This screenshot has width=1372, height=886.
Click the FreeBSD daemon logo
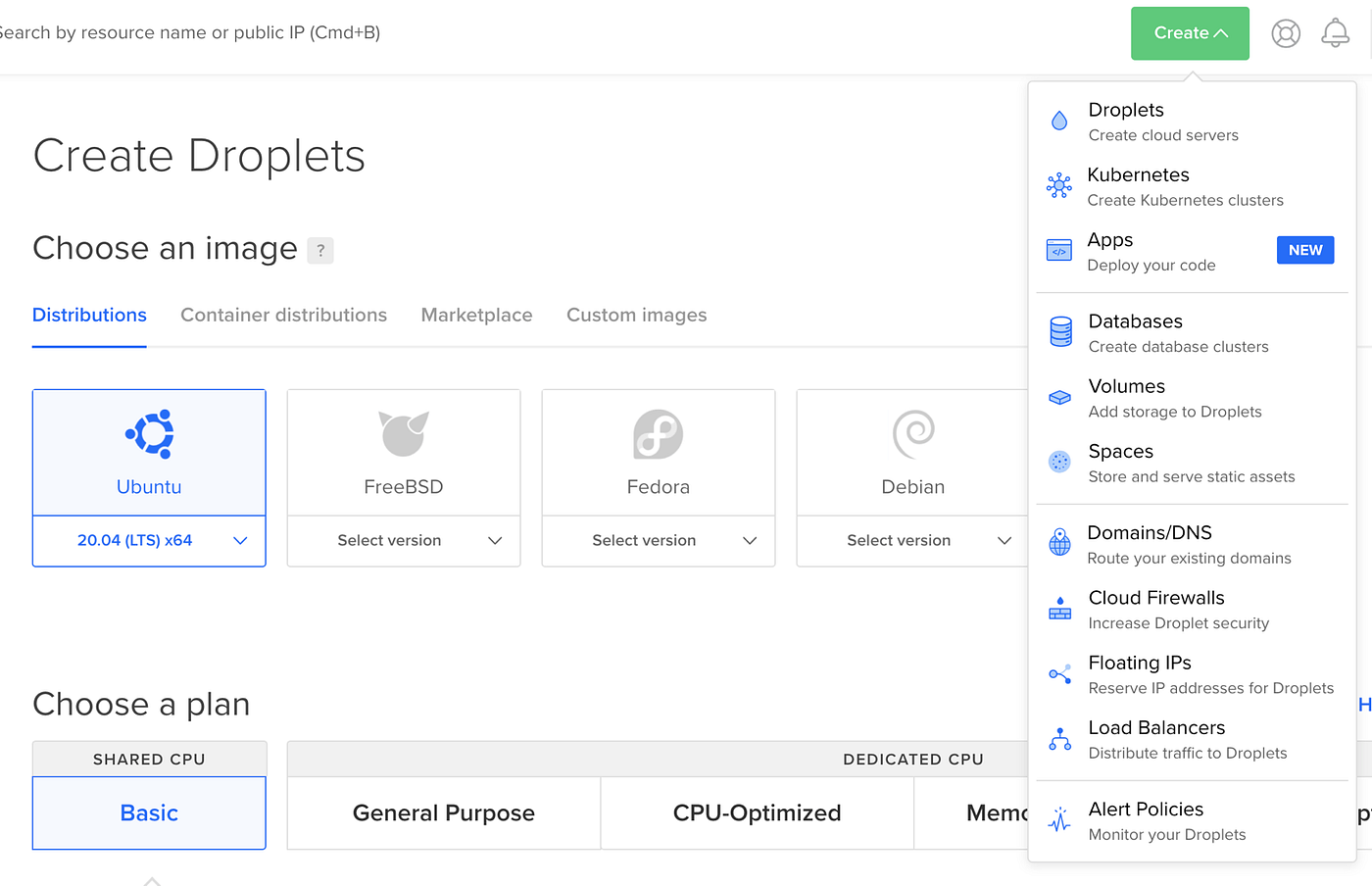tap(404, 433)
